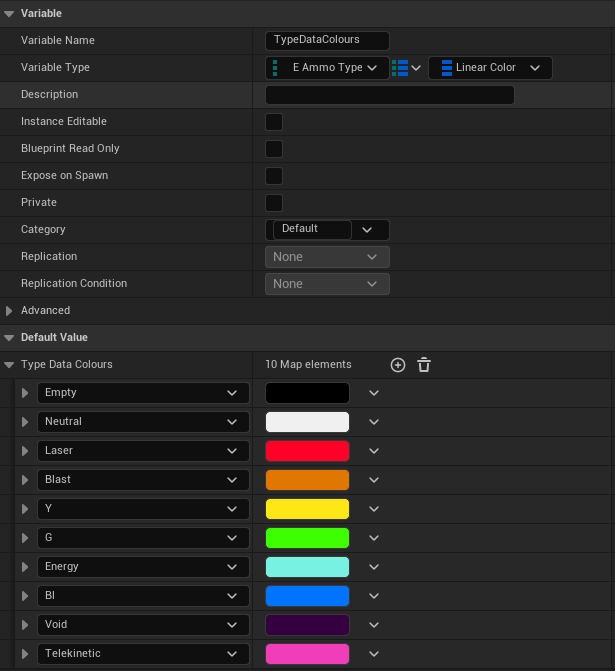This screenshot has width=615, height=671.
Task: Open options chevron beside the Void color
Action: [374, 625]
